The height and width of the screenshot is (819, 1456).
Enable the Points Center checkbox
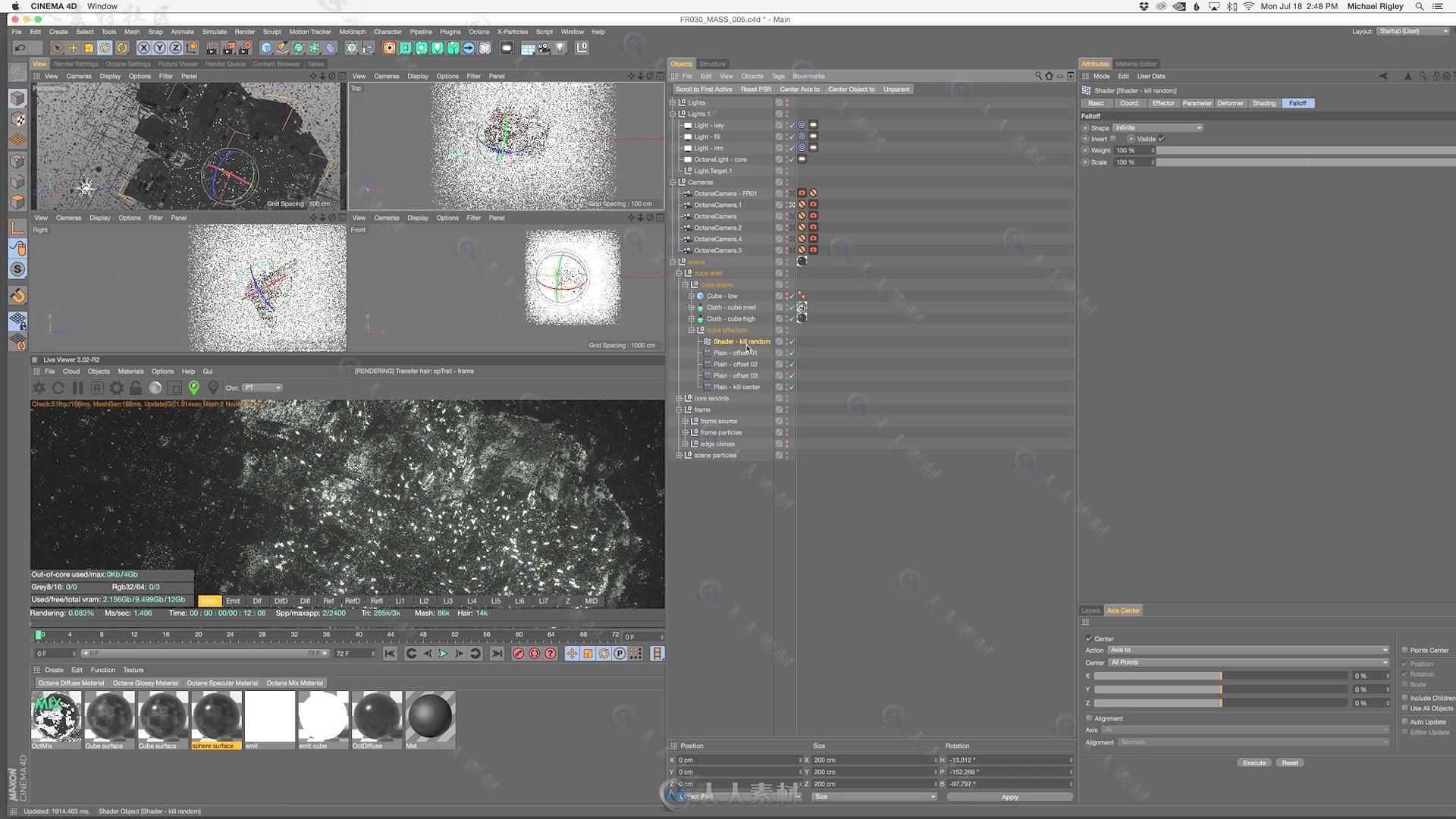[x=1404, y=650]
